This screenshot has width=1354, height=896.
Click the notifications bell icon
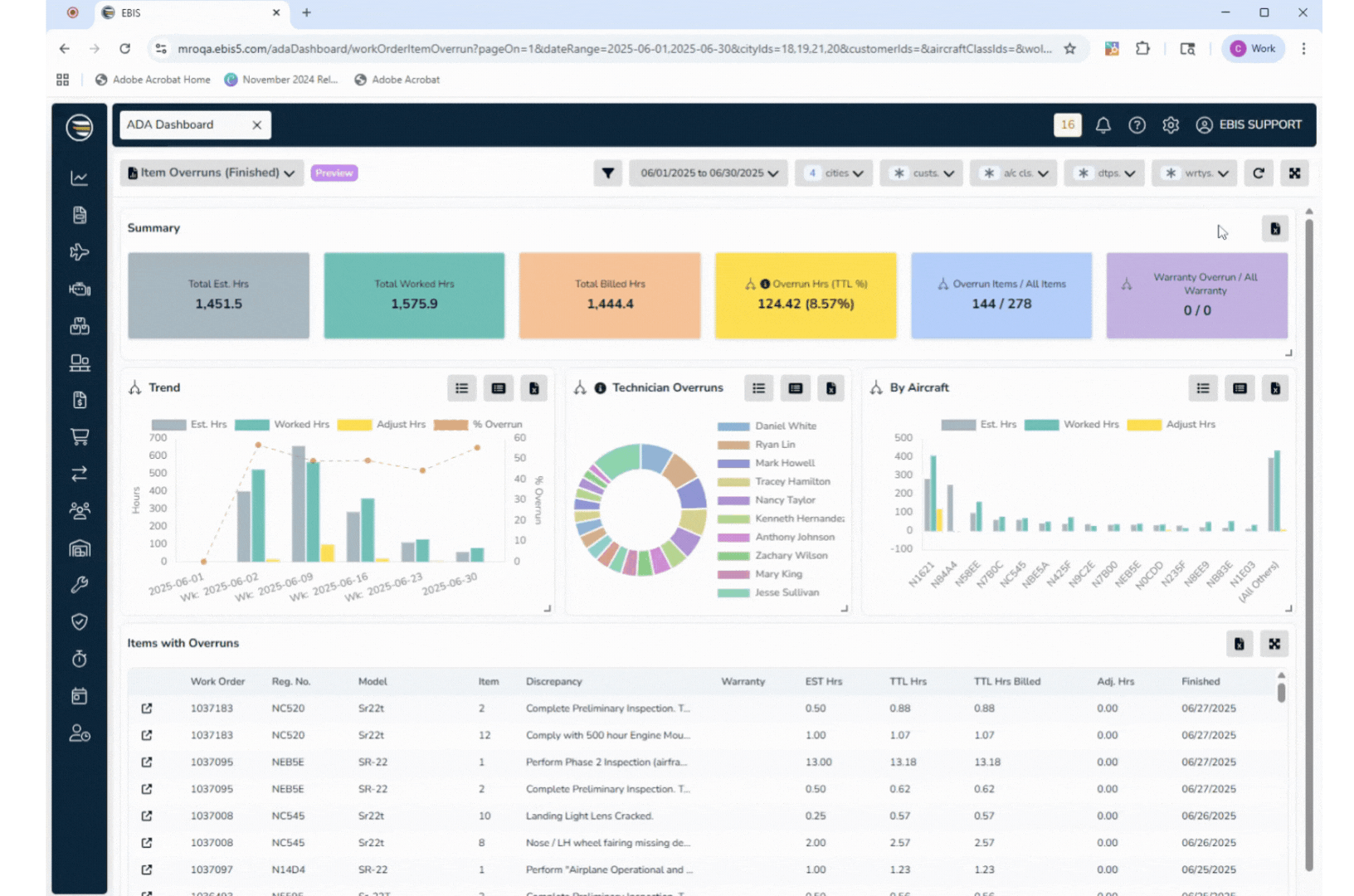click(1103, 124)
